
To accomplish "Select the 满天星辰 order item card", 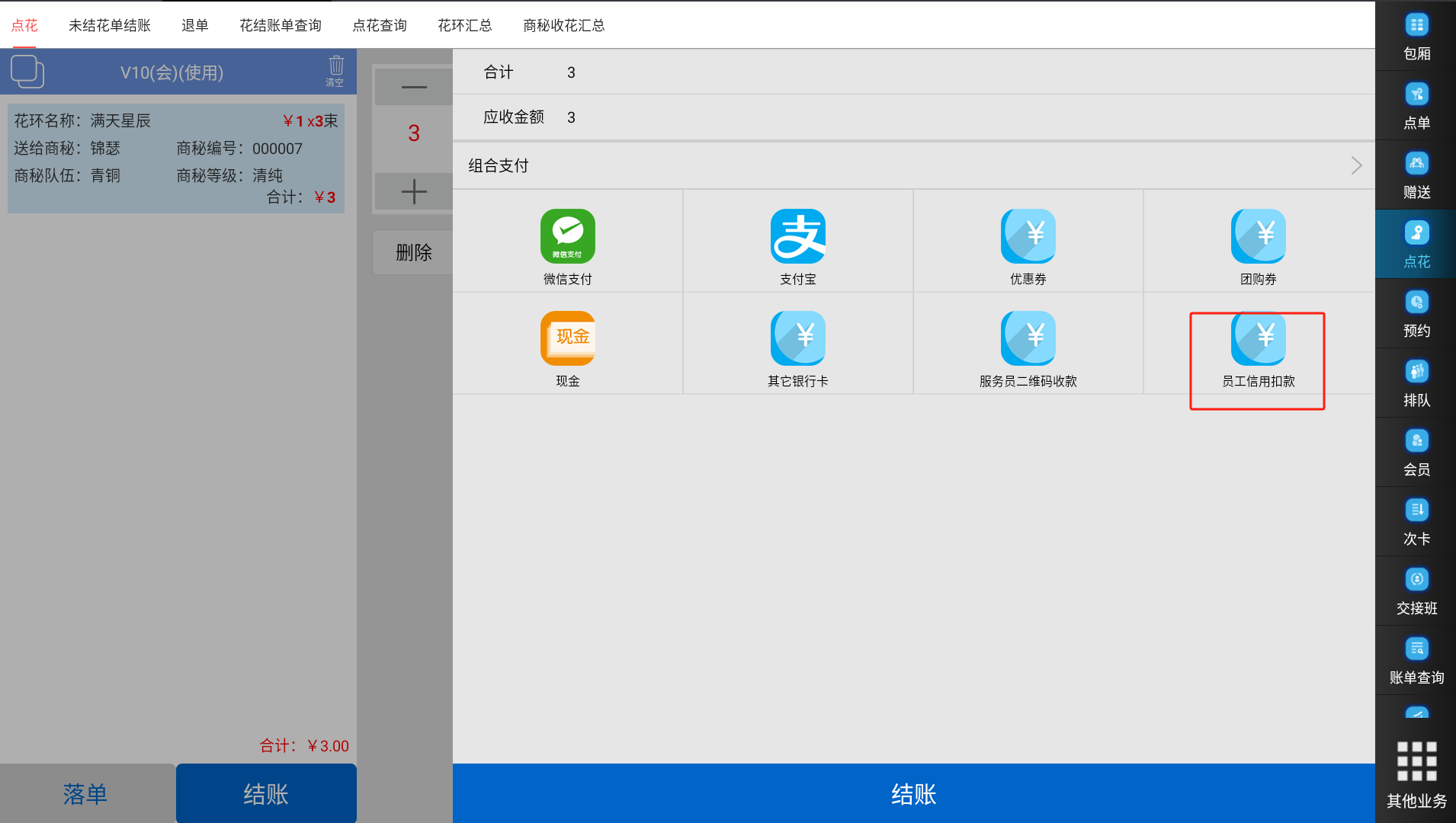I will pyautogui.click(x=176, y=159).
